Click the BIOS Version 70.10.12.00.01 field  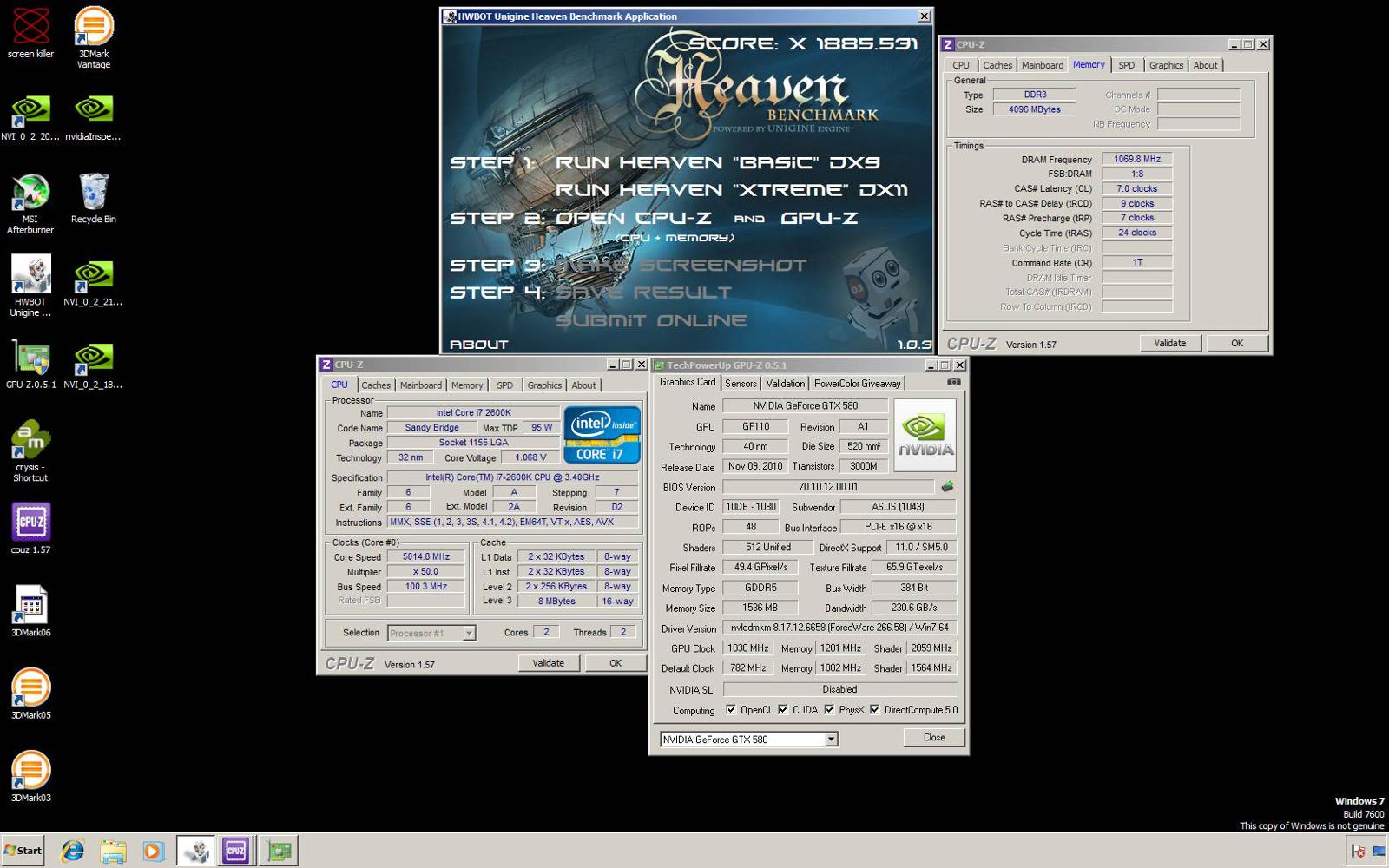pyautogui.click(x=828, y=487)
